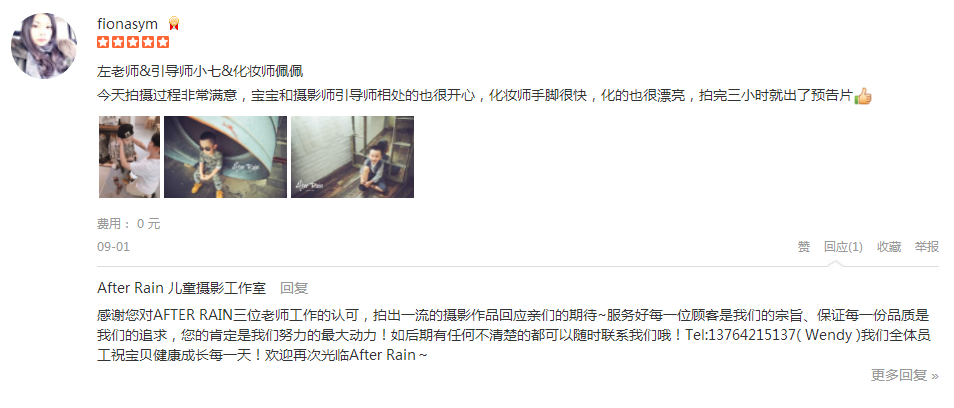Click the review title mentioning 左老师
The width and height of the screenshot is (954, 408).
pyautogui.click(x=200, y=71)
